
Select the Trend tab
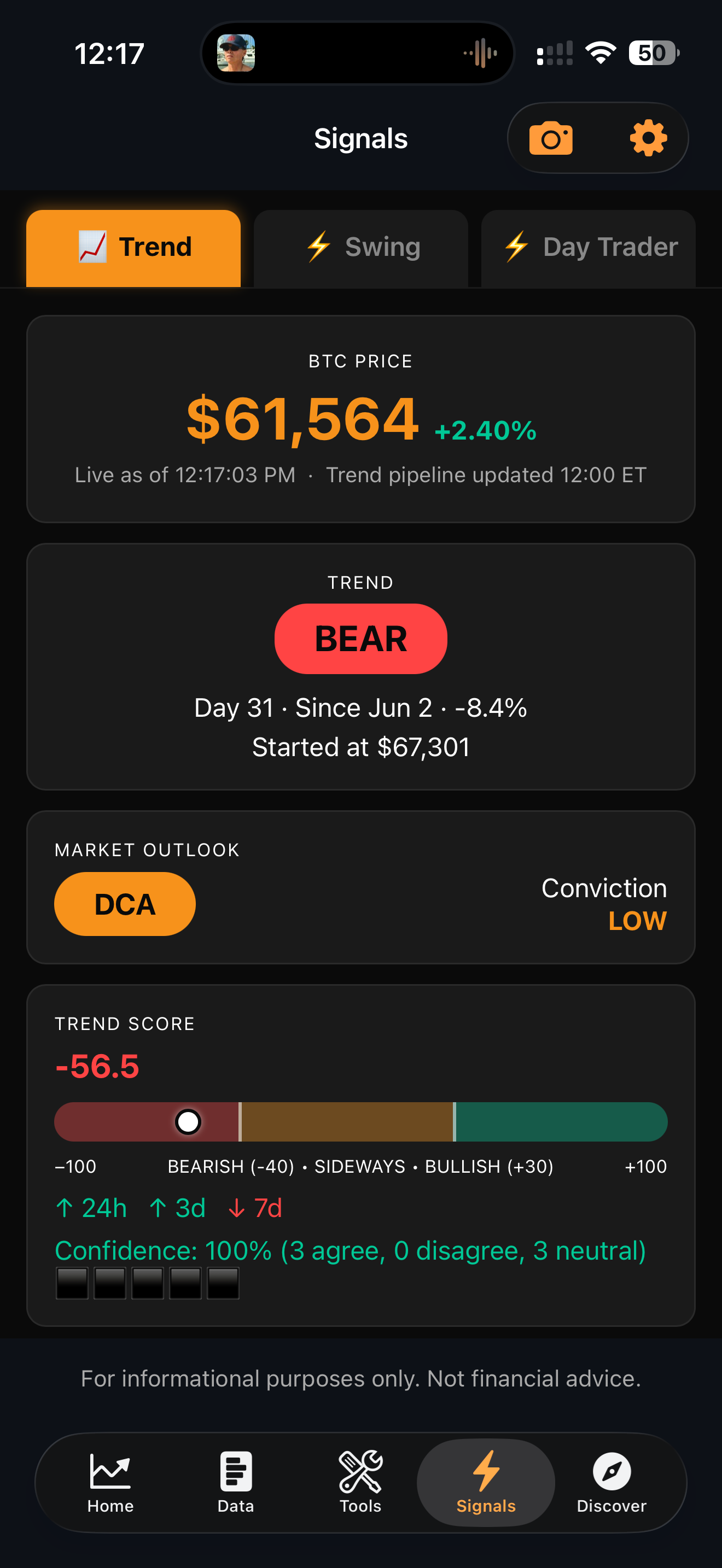point(133,248)
